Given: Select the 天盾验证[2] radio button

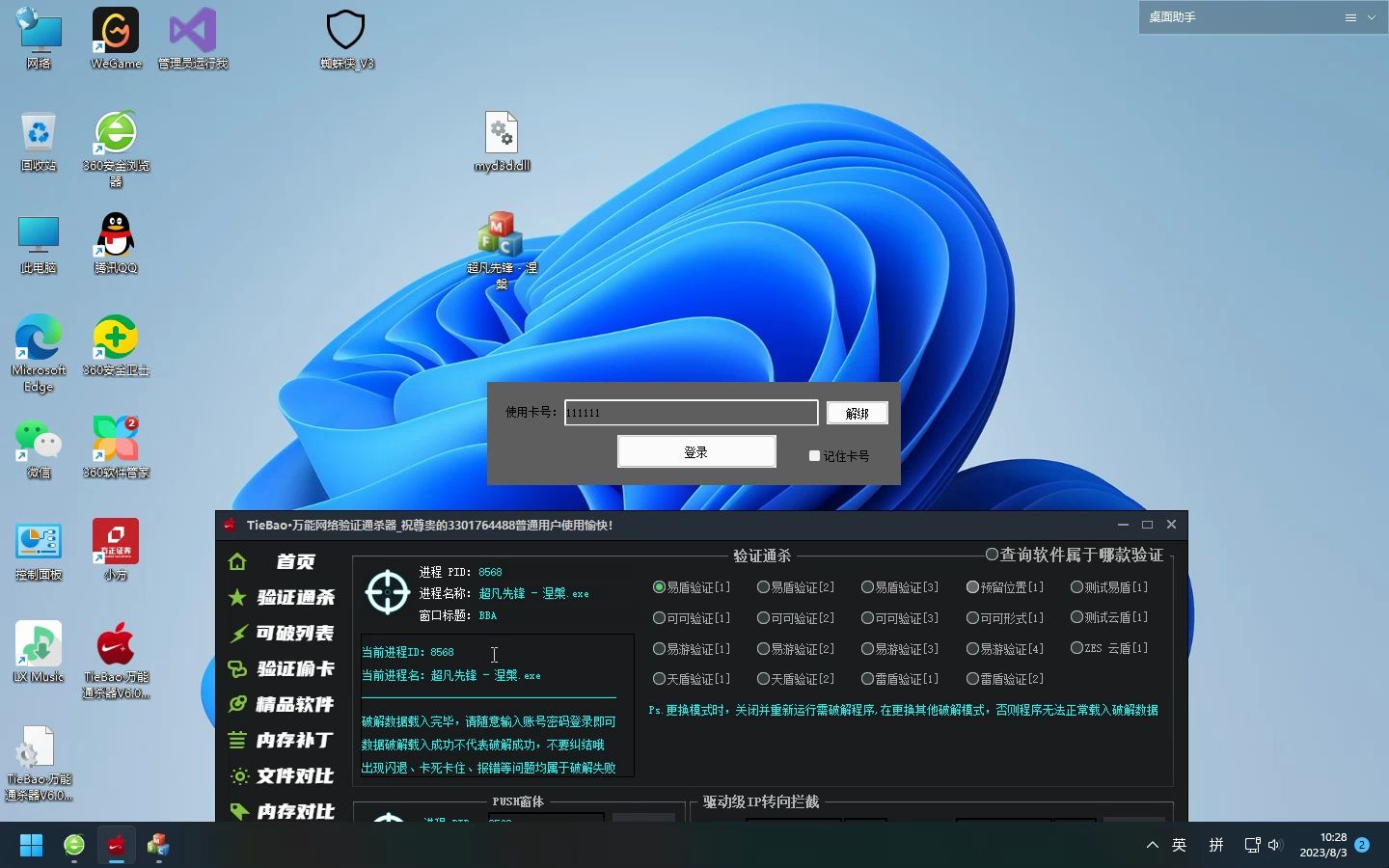Looking at the screenshot, I should (763, 679).
